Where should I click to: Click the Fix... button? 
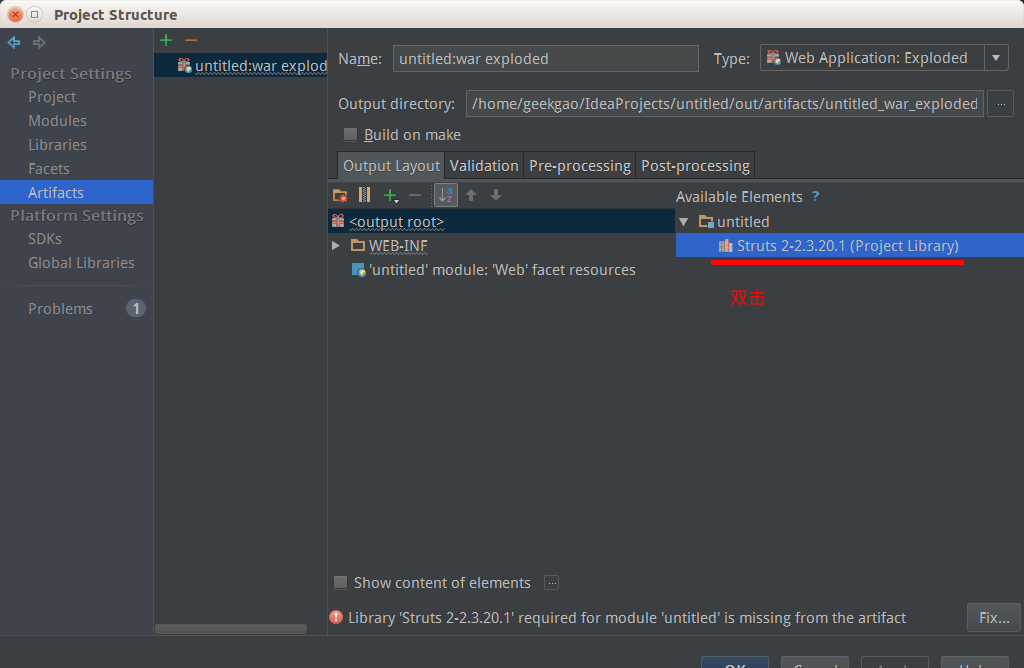pos(994,618)
